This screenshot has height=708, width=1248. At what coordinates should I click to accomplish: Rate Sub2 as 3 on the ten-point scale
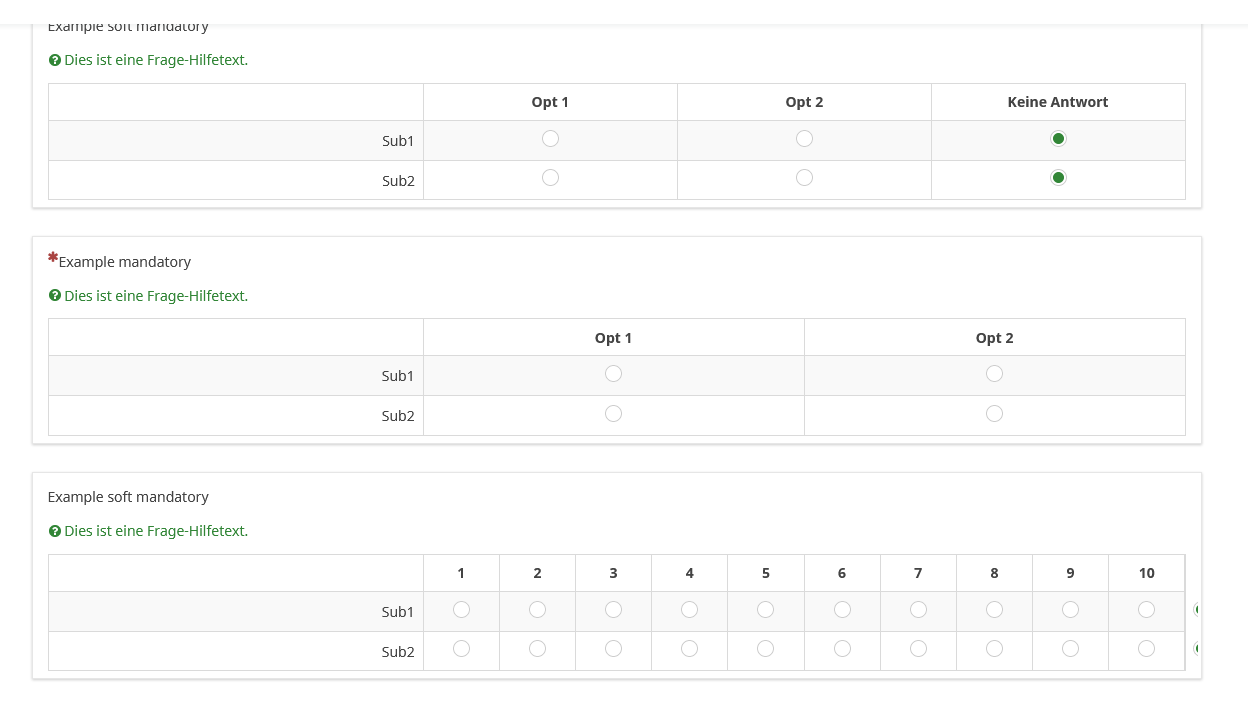(x=613, y=649)
